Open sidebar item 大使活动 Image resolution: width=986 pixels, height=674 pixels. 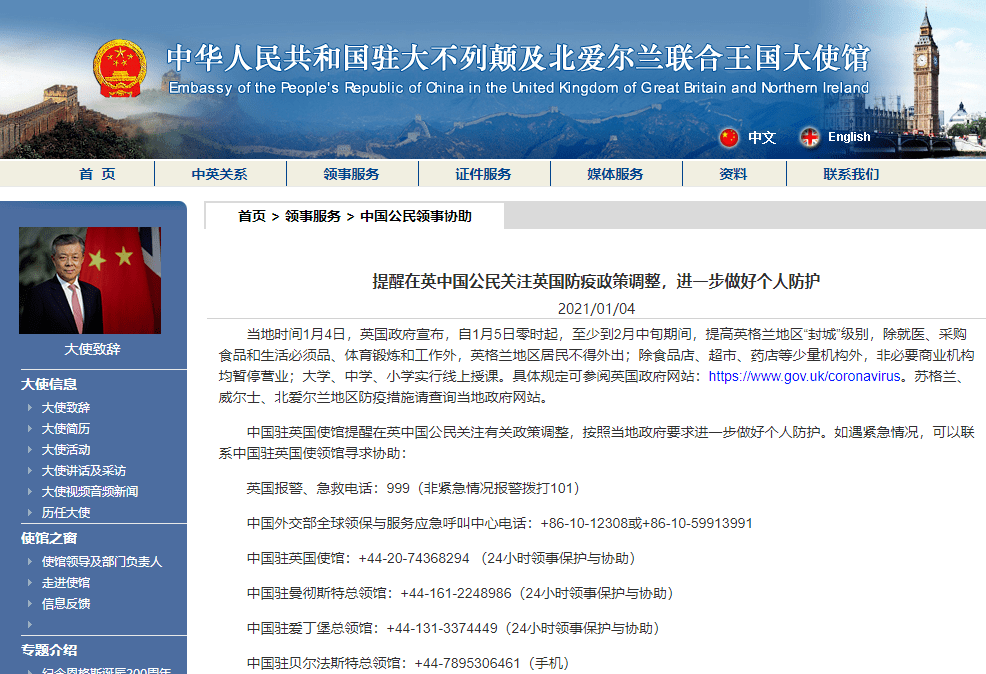66,450
